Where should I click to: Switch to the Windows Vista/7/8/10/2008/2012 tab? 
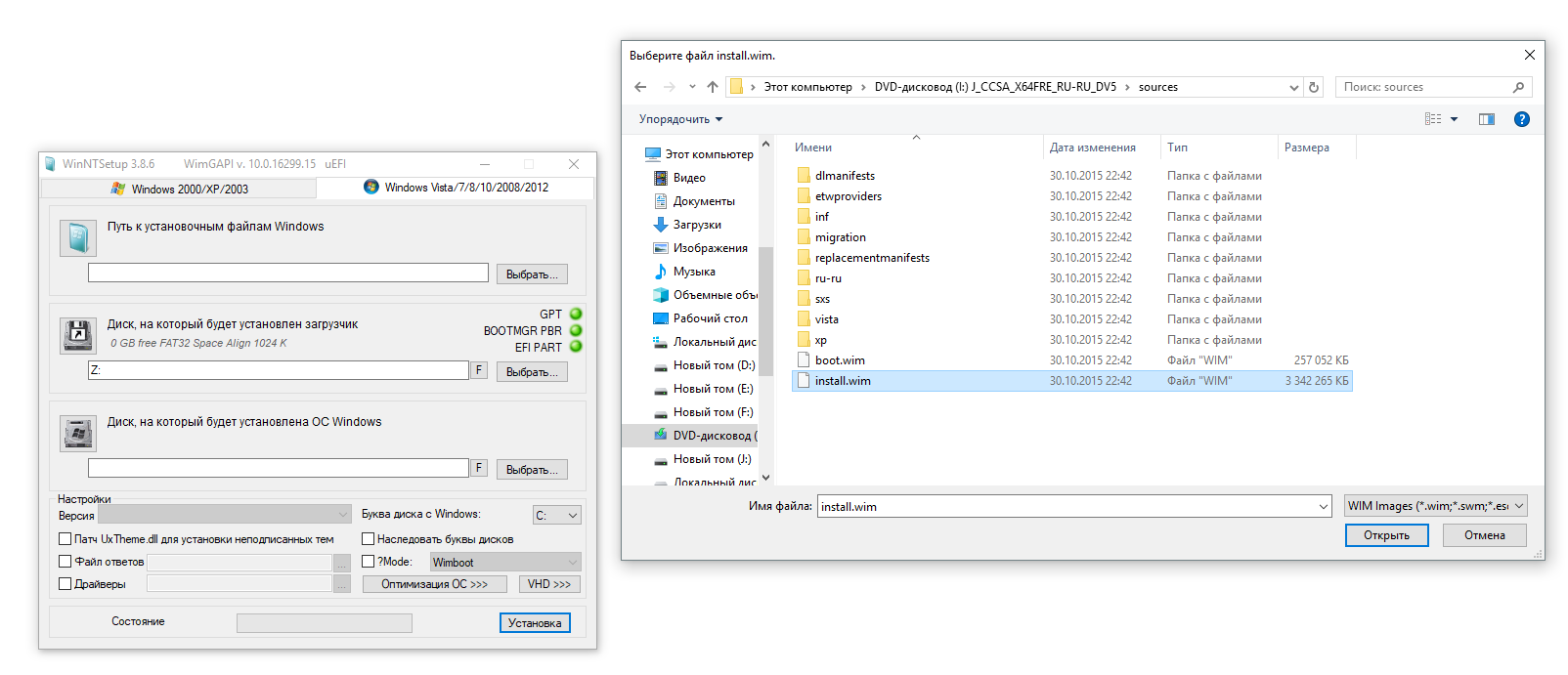coord(457,188)
